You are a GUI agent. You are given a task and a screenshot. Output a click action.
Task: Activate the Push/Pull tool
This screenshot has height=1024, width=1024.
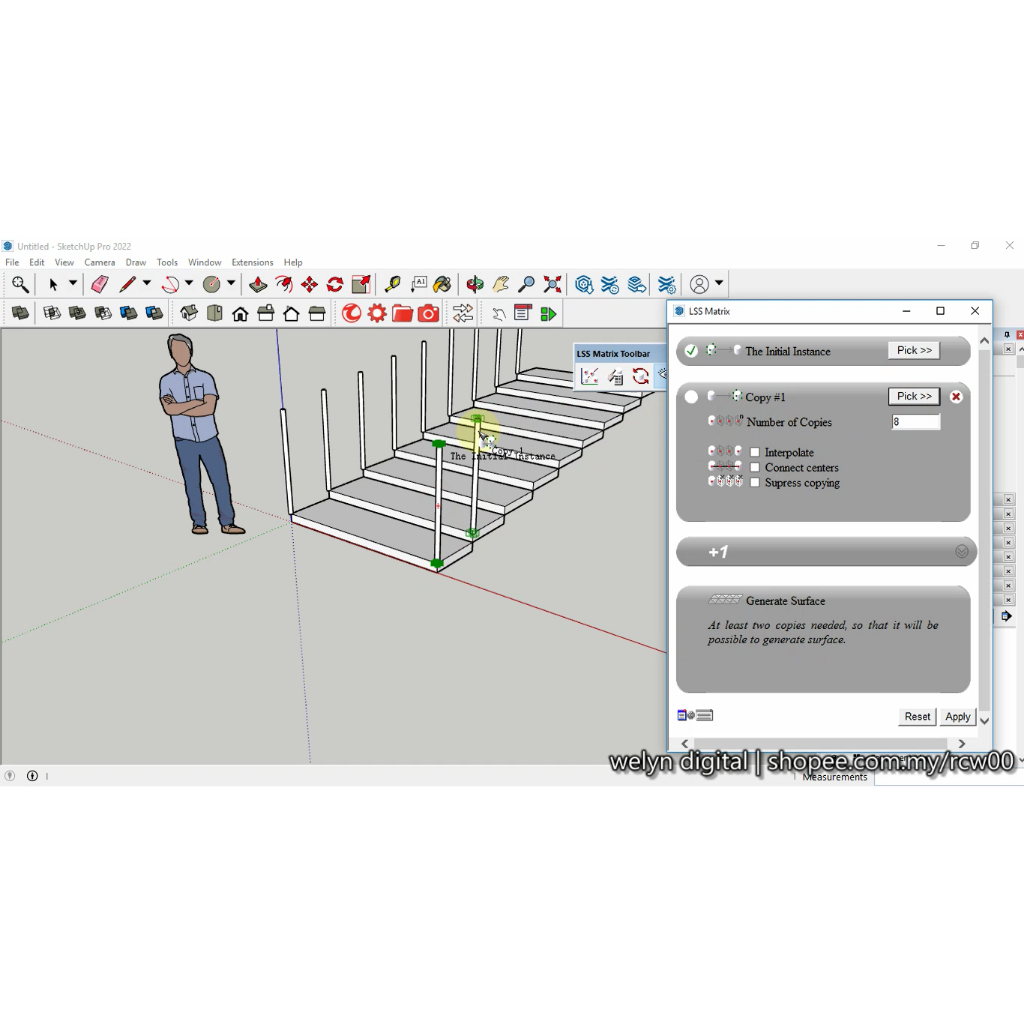click(x=258, y=284)
